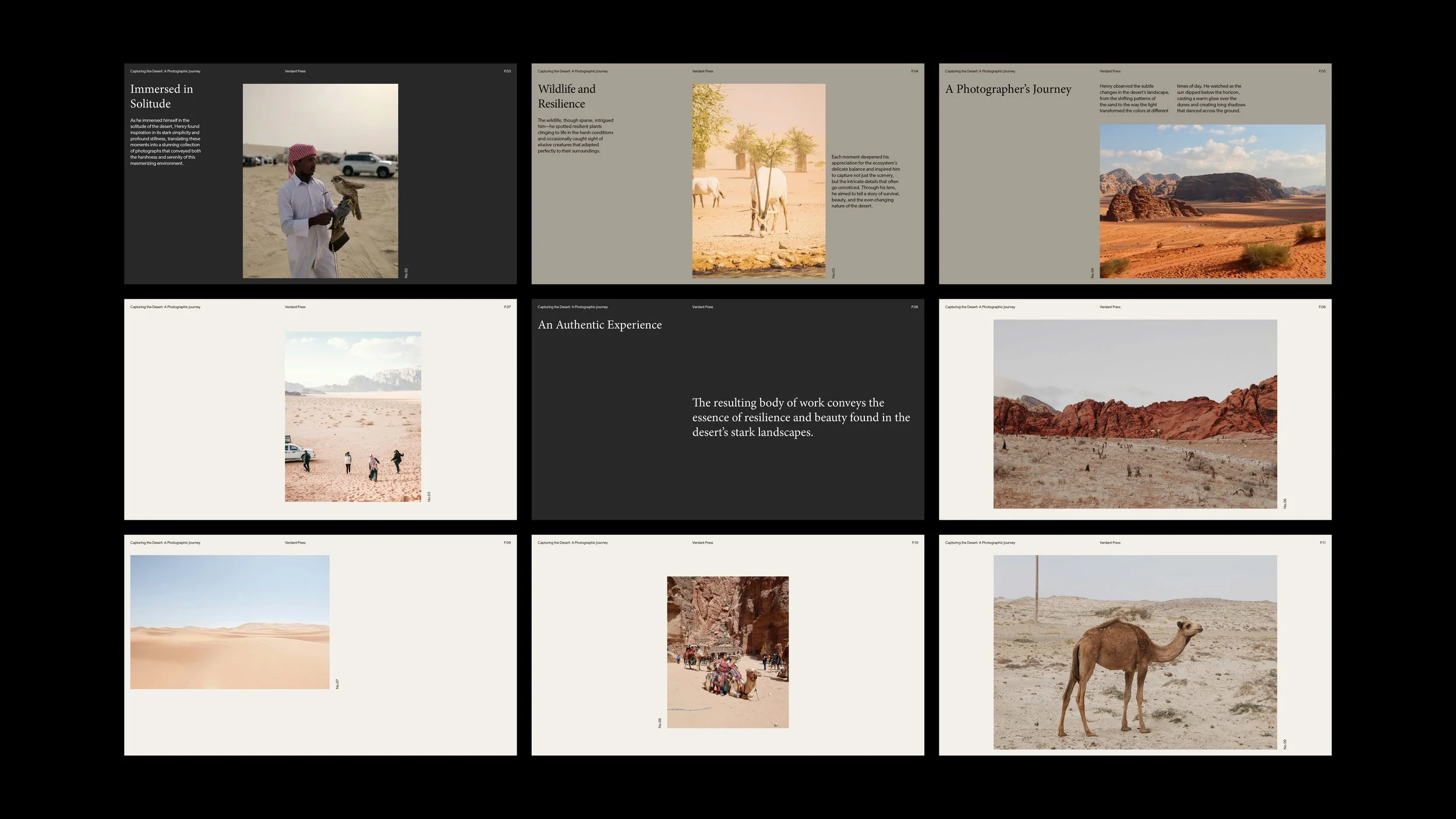1456x819 pixels.
Task: Open the Petra canyon camels photo
Action: (727, 652)
